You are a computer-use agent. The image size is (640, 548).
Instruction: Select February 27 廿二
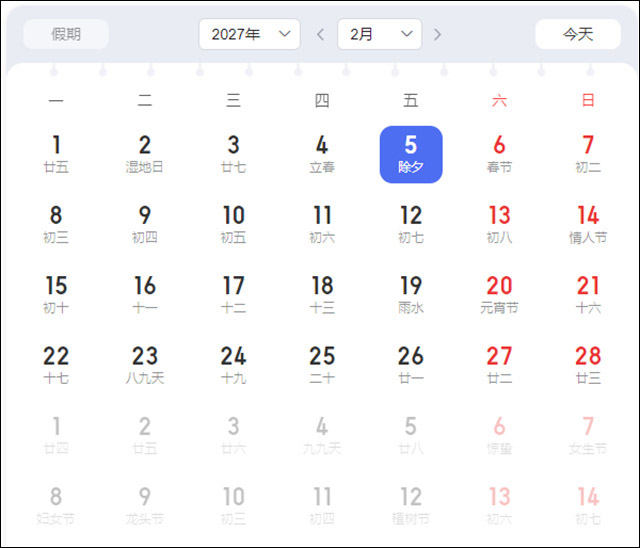[500, 366]
